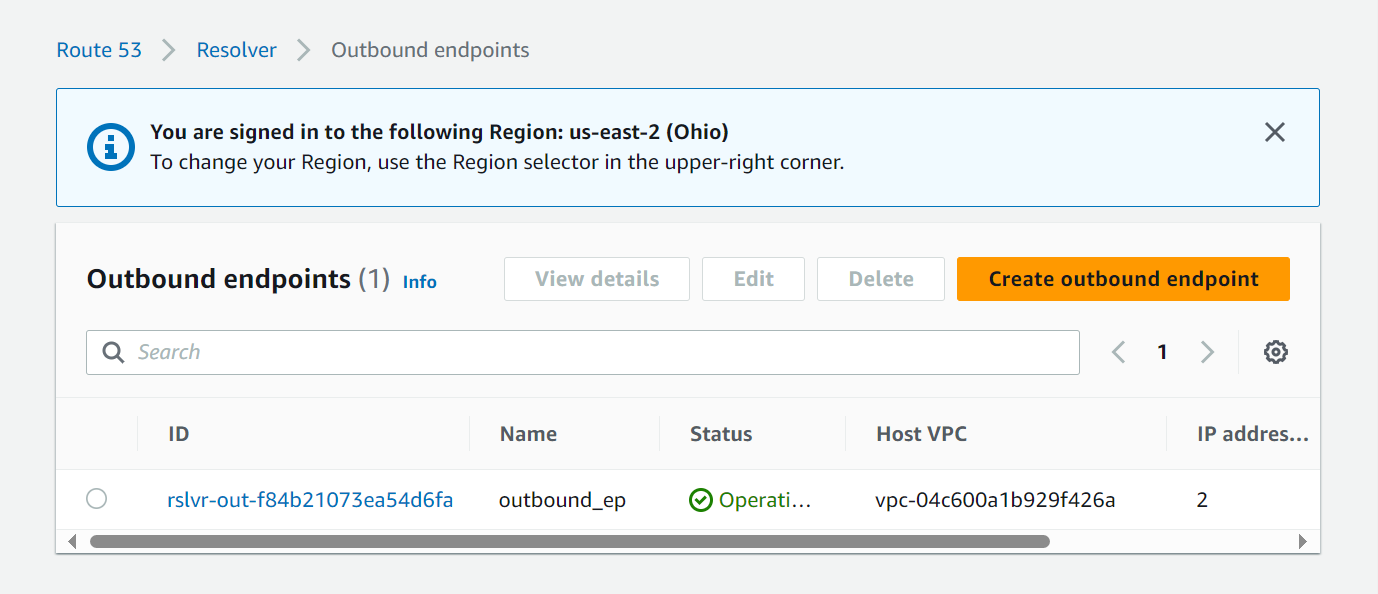Click the green Operational status icon
This screenshot has height=594, width=1378.
click(x=701, y=499)
